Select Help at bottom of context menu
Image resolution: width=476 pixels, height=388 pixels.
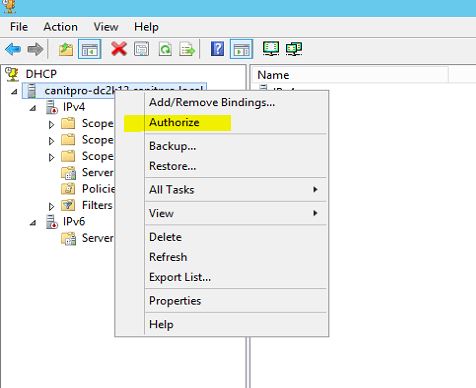161,324
